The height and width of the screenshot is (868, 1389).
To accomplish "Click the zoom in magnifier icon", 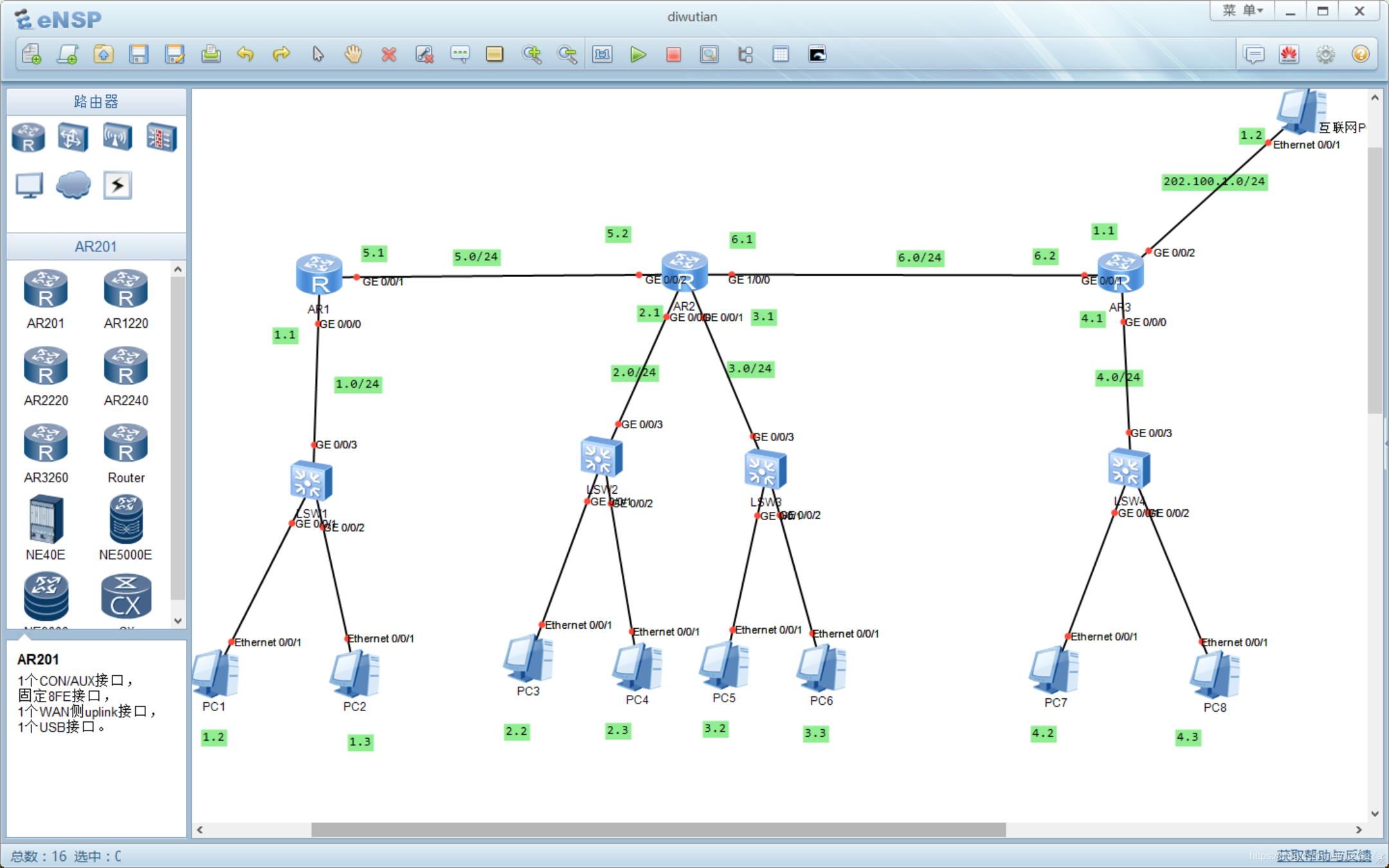I will click(531, 55).
